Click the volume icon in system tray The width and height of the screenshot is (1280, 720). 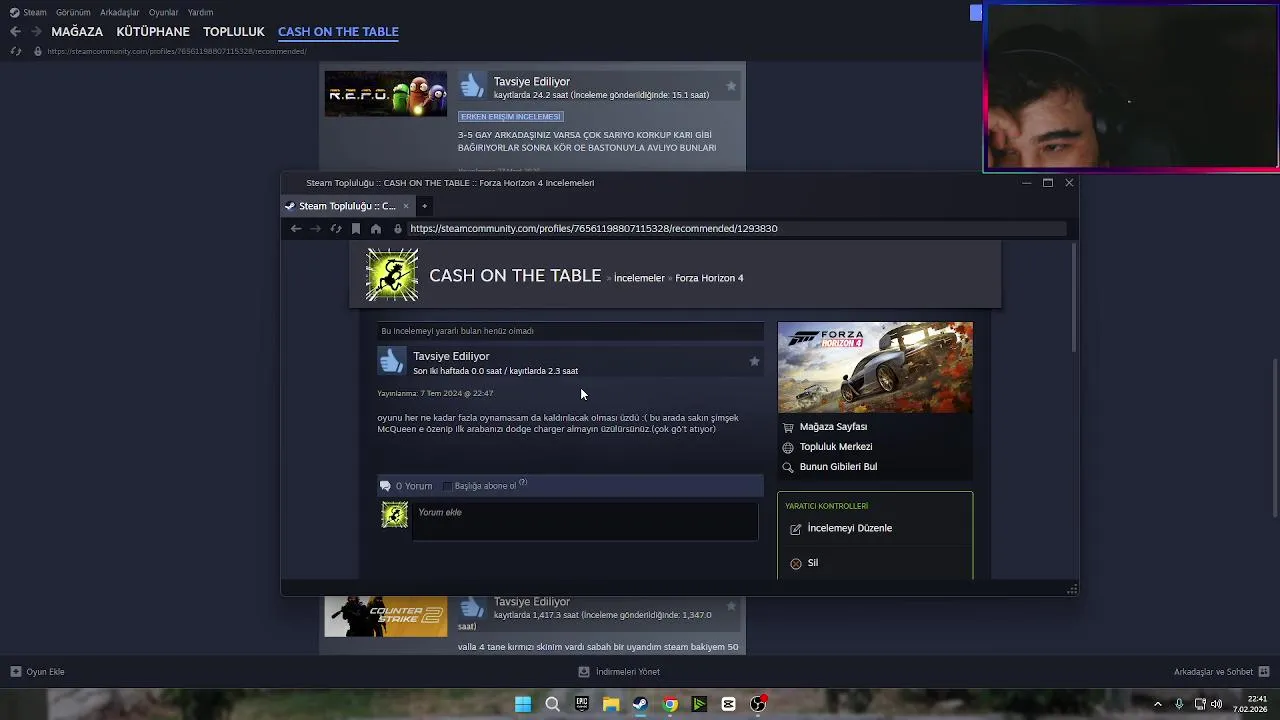[1216, 704]
